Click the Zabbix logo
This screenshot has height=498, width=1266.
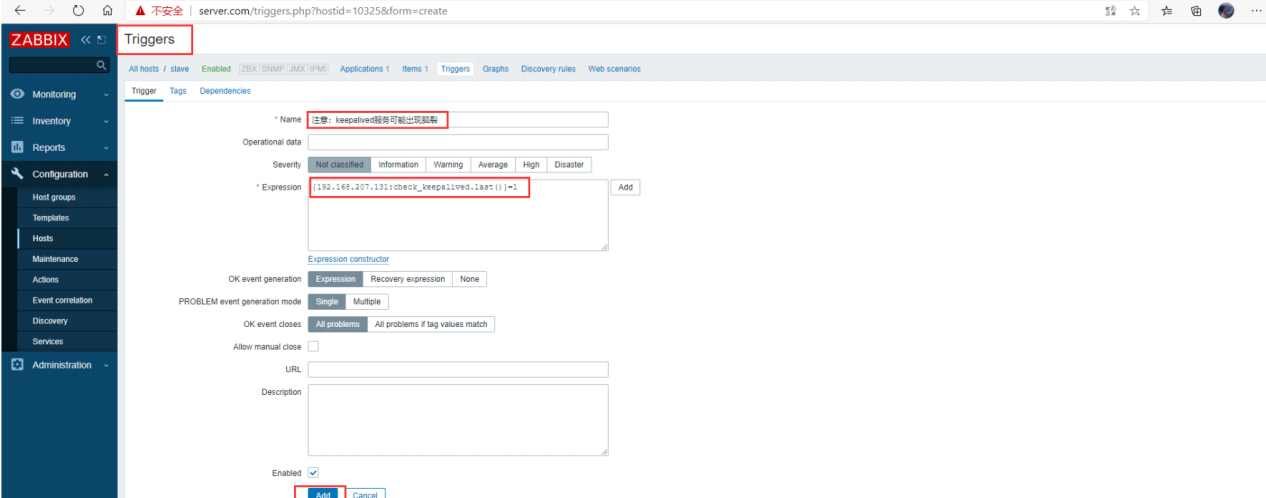click(39, 40)
